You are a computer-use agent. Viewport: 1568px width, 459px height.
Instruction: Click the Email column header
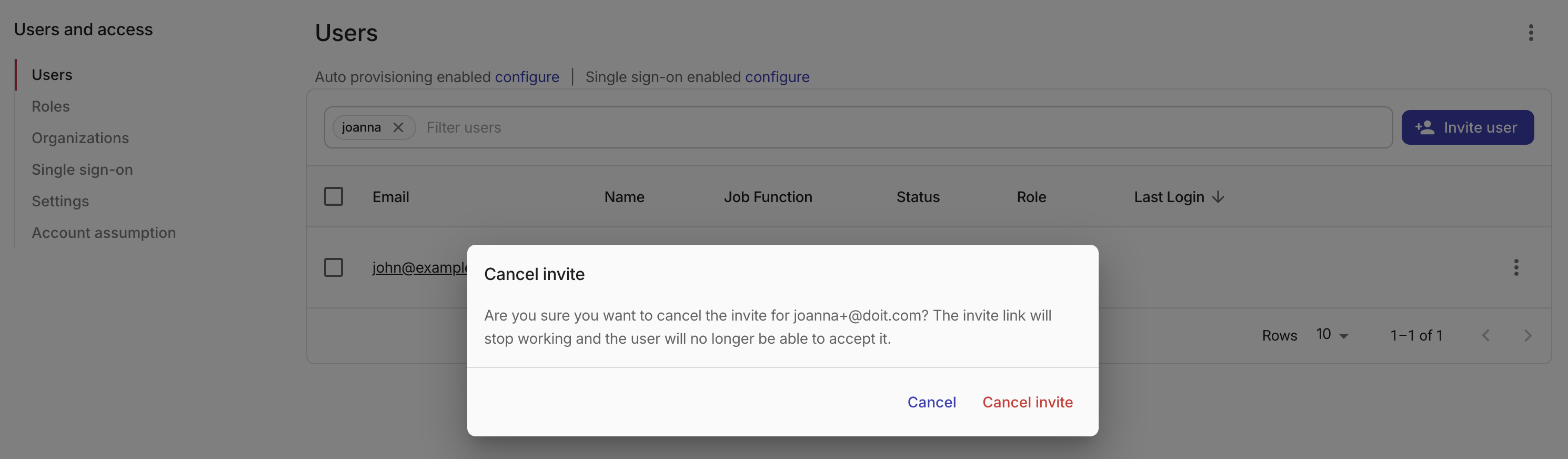point(391,197)
